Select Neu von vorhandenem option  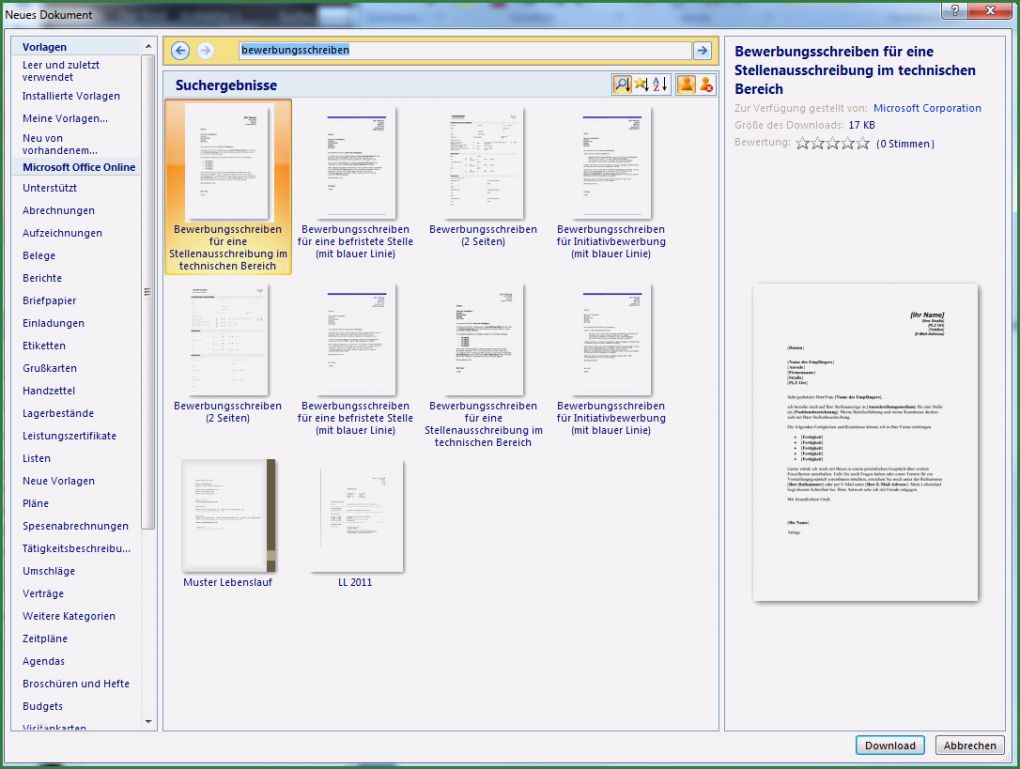click(x=60, y=144)
